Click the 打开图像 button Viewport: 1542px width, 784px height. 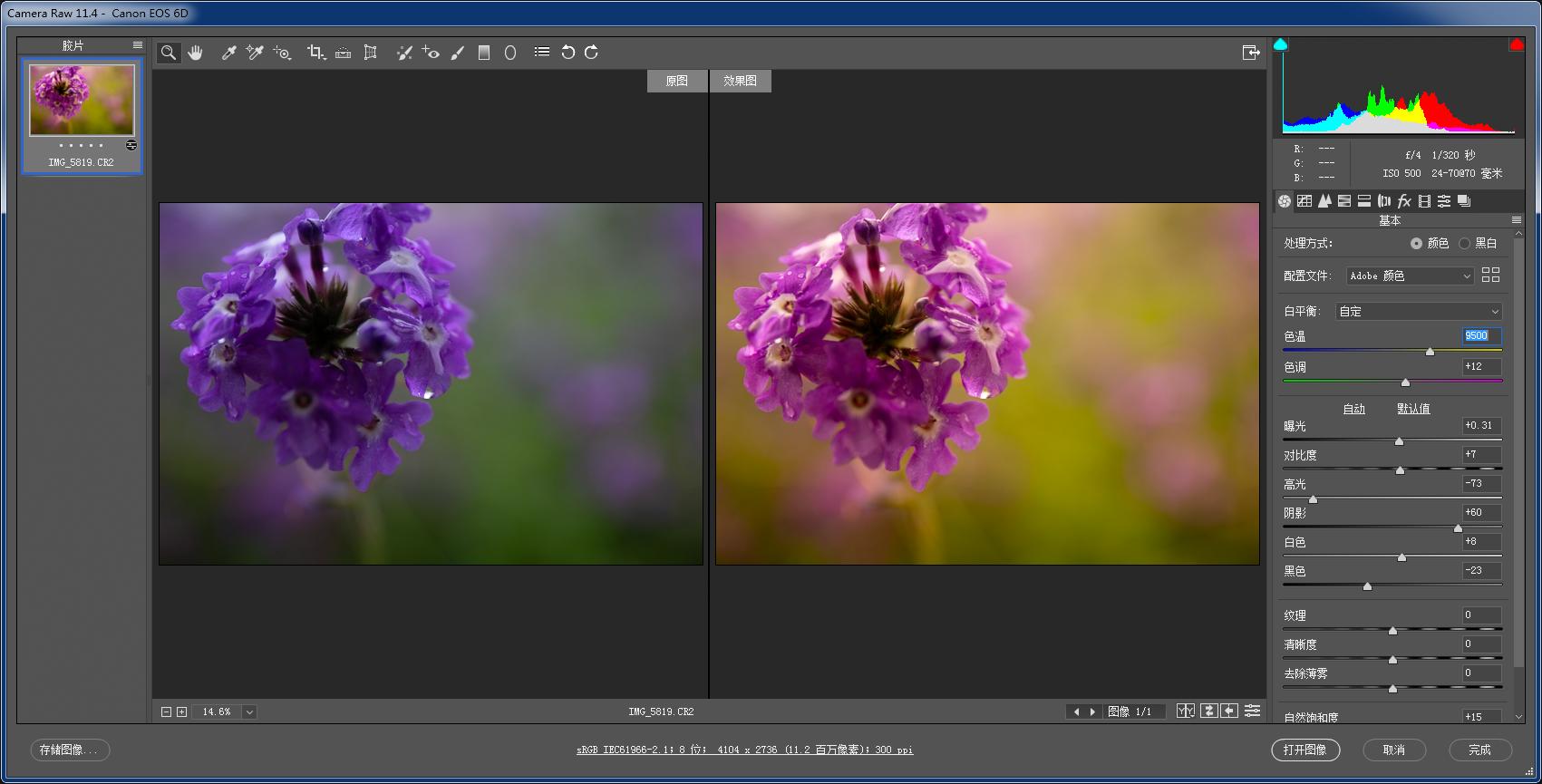pos(1304,750)
